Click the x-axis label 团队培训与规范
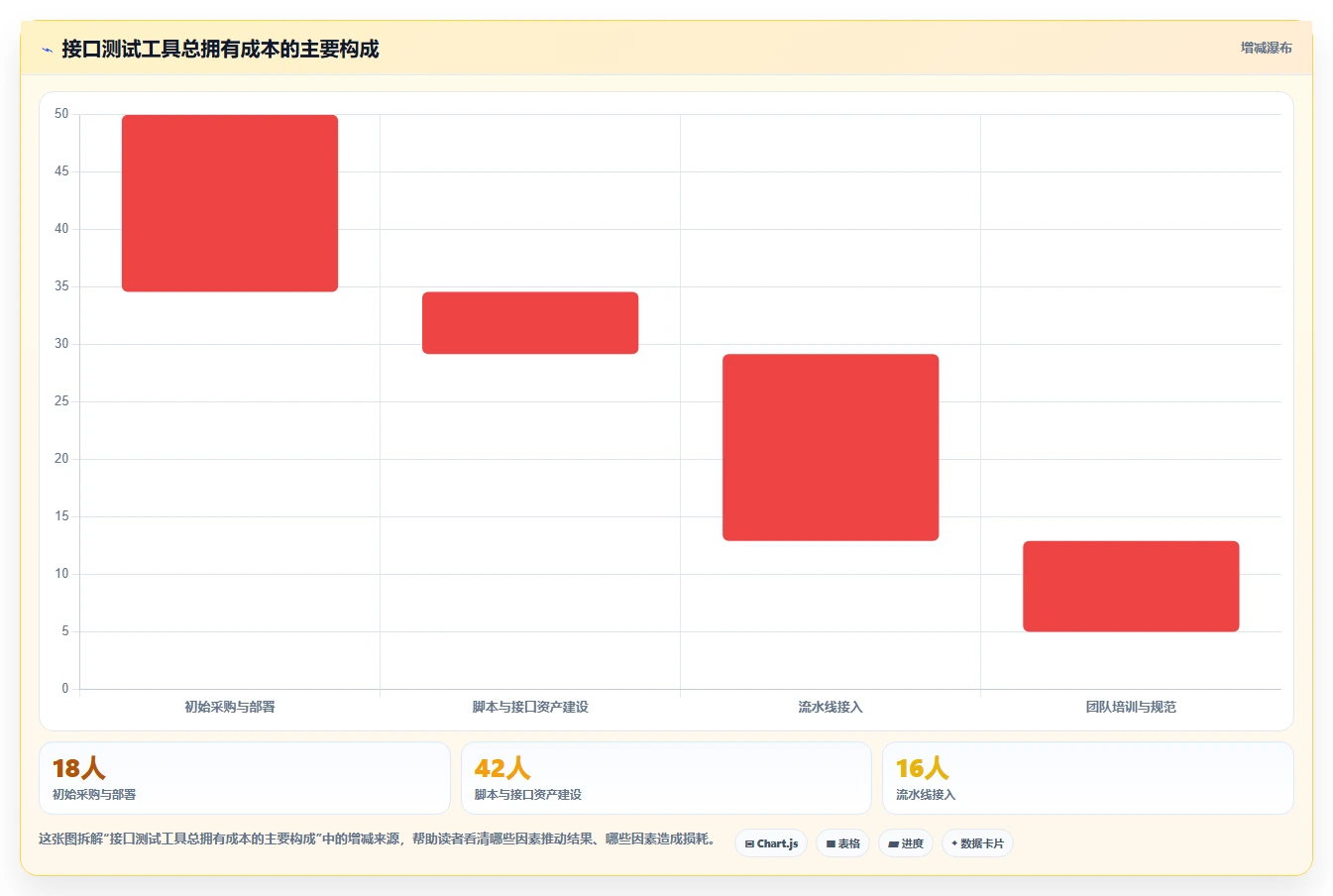Screen dimensions: 1333x896 point(1131,707)
